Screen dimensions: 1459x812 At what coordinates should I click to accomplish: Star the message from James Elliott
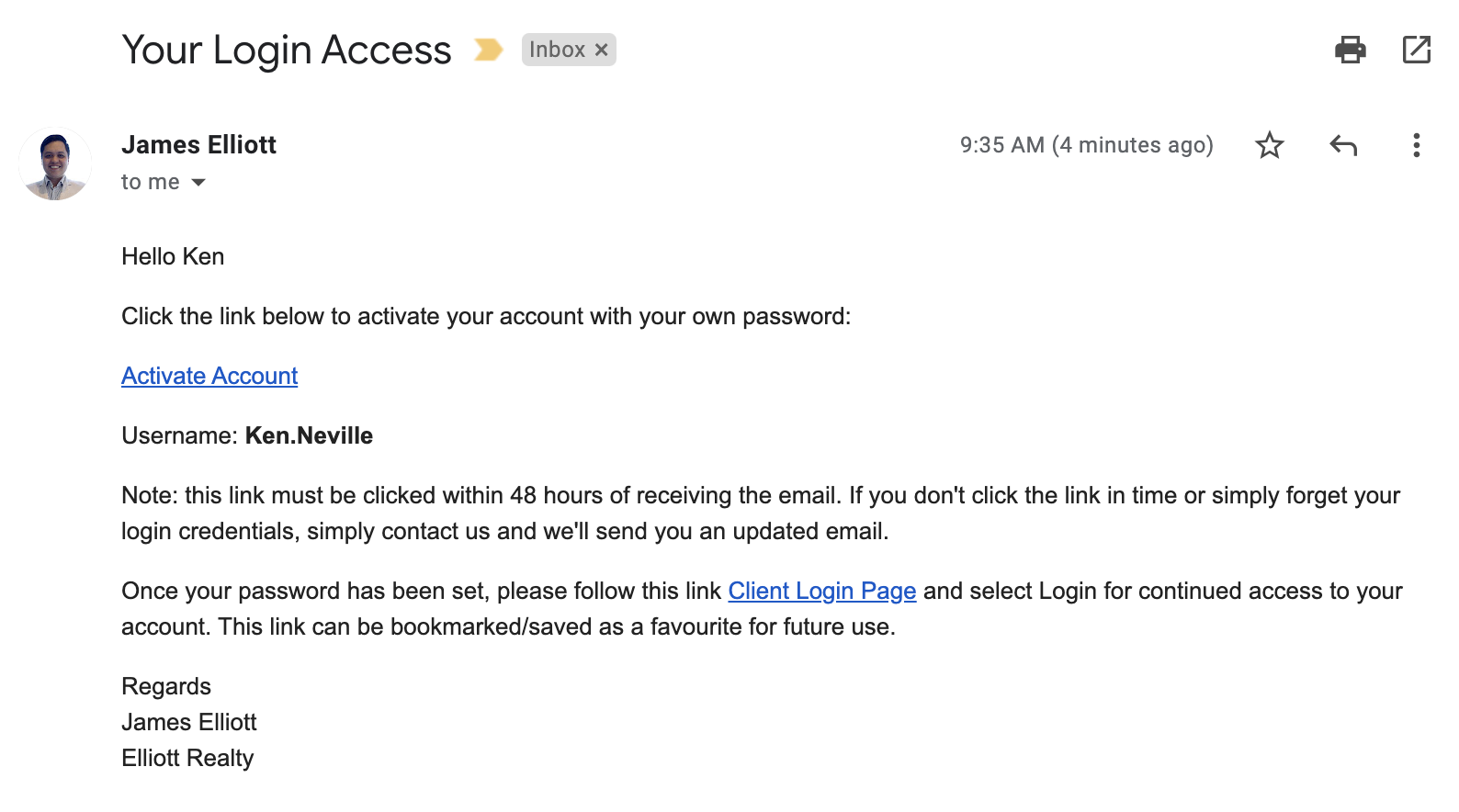[1269, 145]
